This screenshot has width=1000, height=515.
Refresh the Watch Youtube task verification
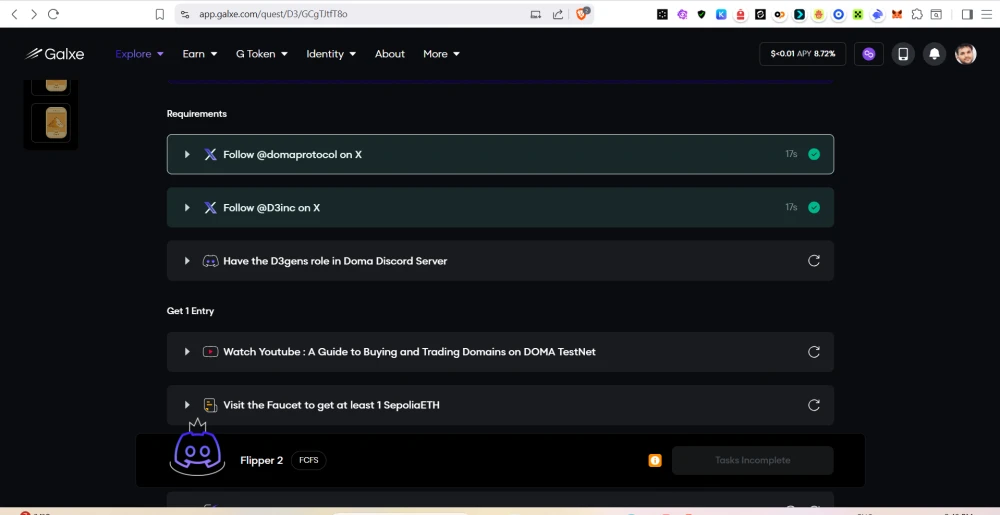point(813,352)
